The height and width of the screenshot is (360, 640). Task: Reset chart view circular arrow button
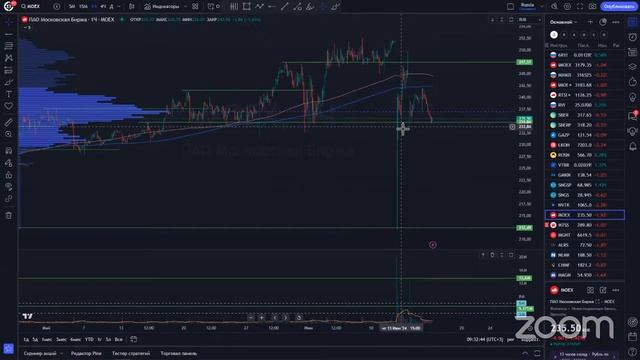[x=299, y=318]
